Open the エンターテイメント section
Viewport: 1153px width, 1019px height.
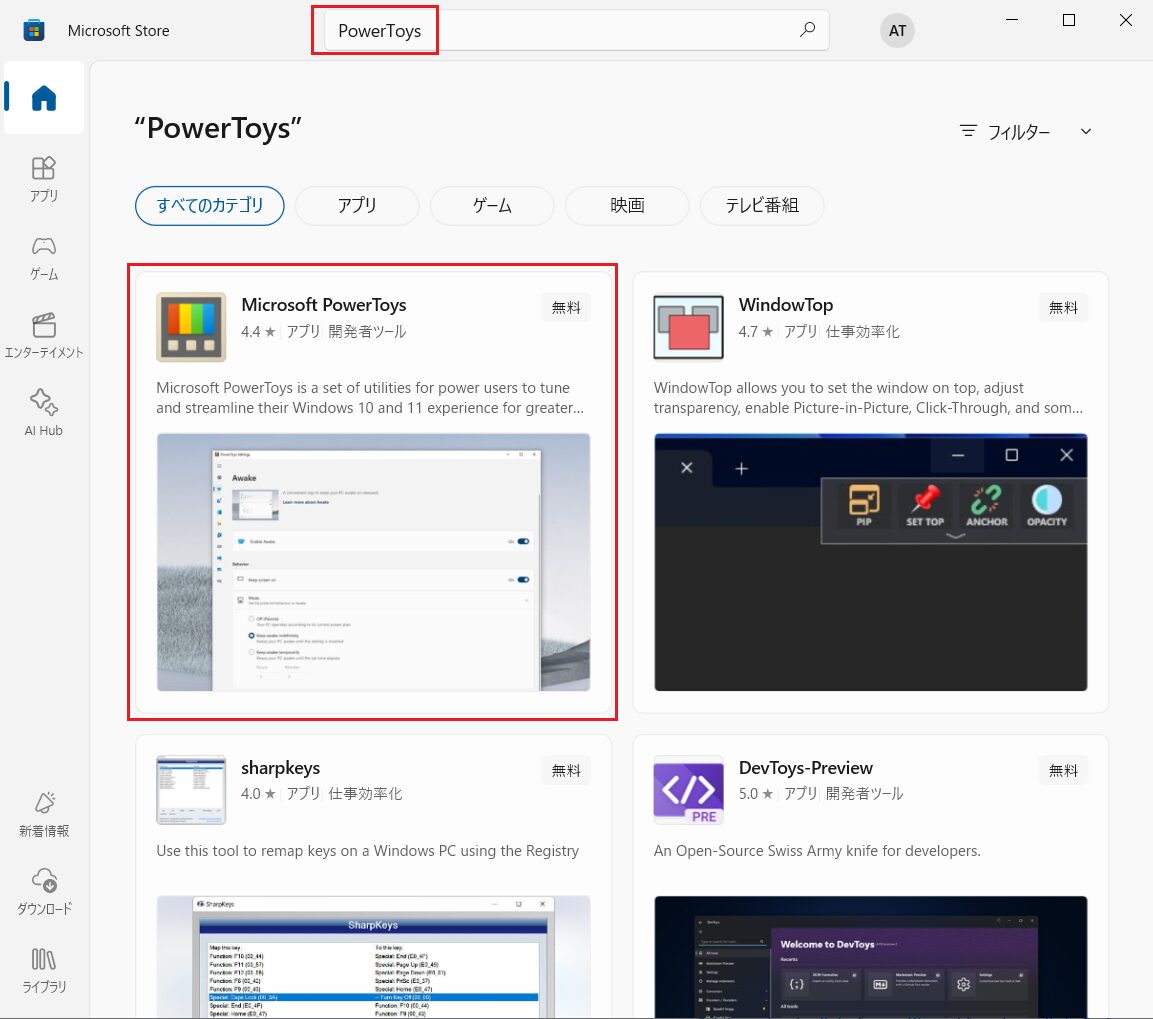coord(43,335)
